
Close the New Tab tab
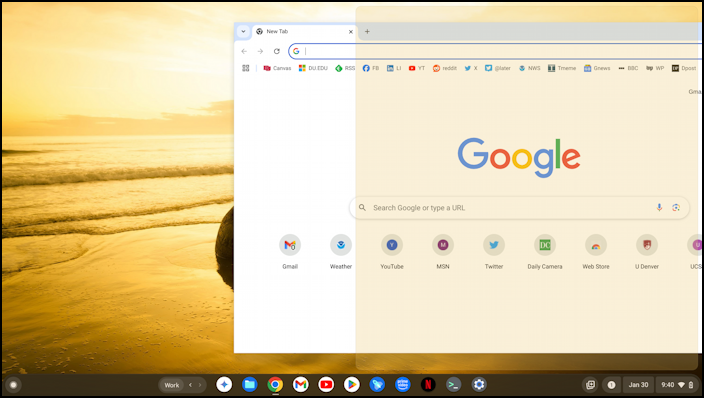point(351,31)
